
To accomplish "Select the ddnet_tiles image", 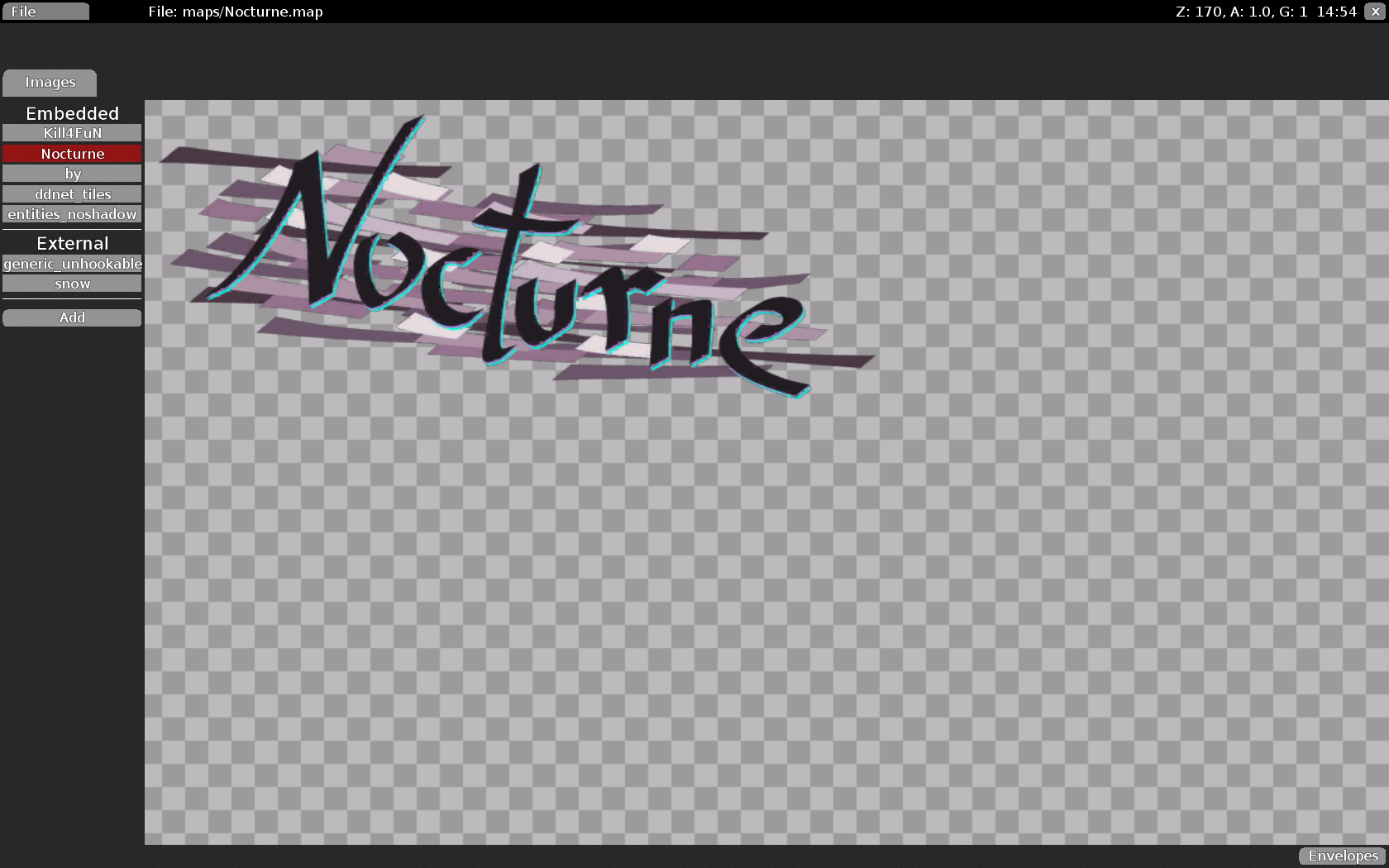I will 72,193.
